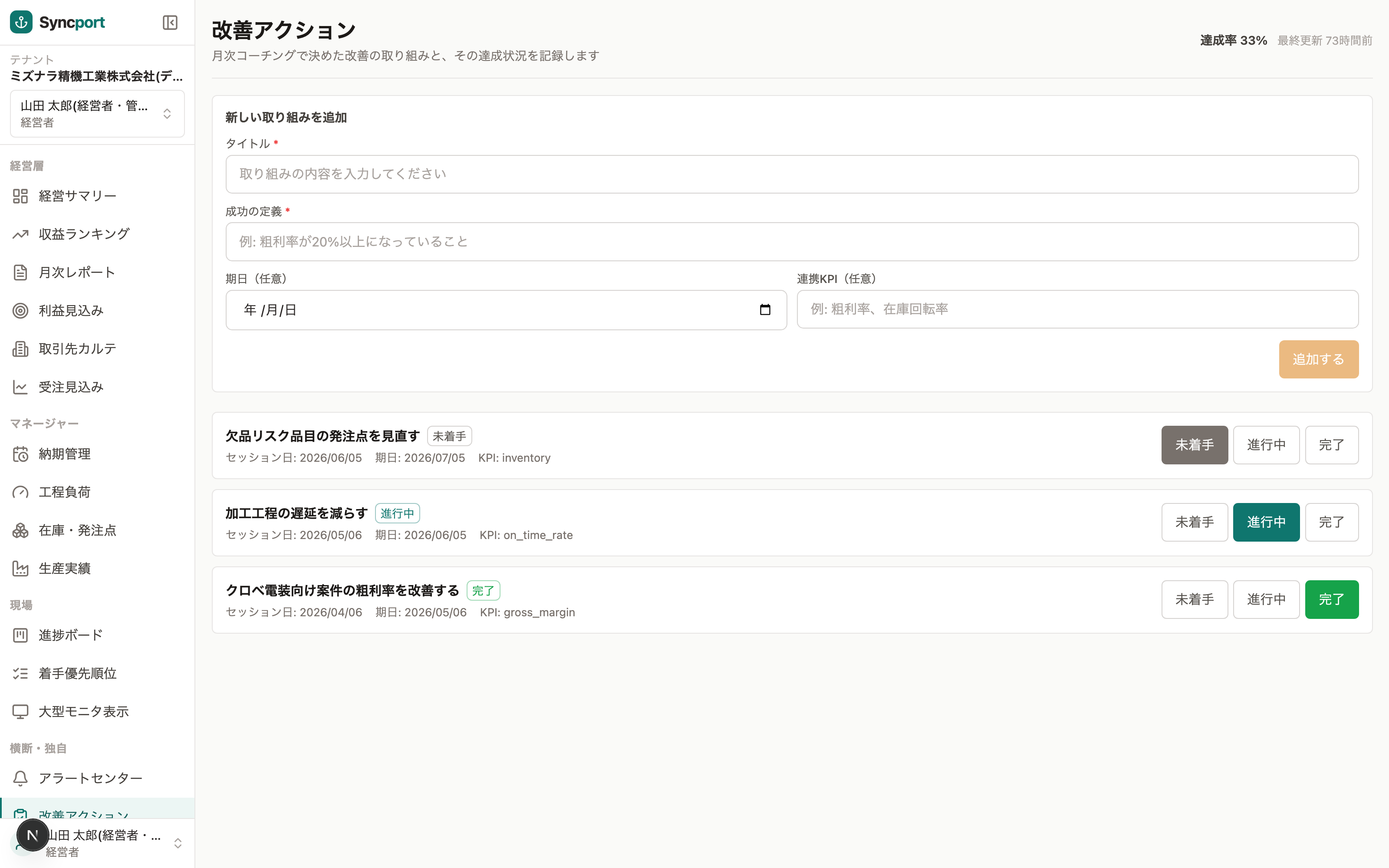Click the 未着手 badge beside 欠品リスク品目 title
Viewport: 1389px width, 868px height.
click(x=449, y=436)
